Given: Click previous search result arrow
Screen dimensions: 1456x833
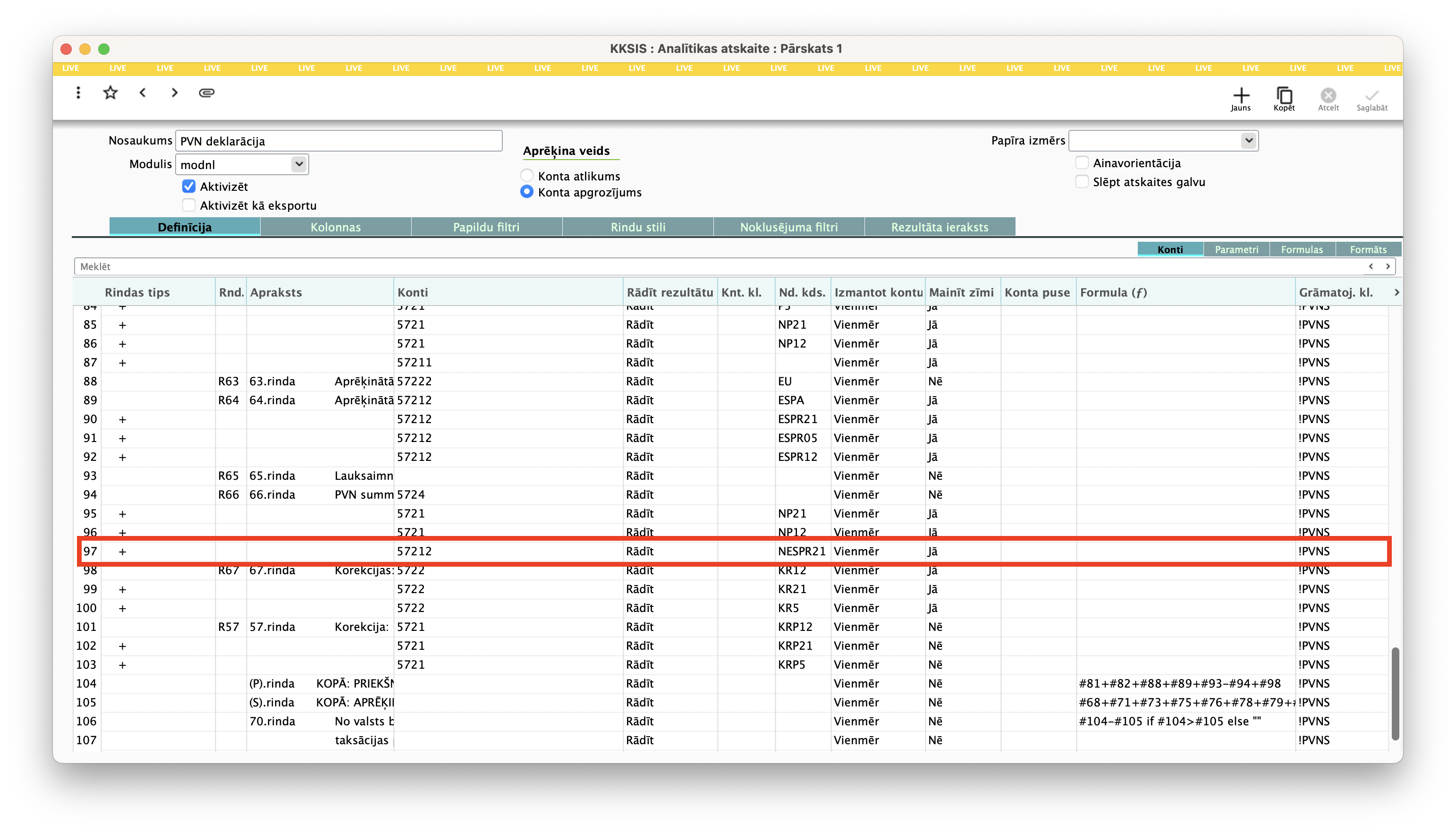Looking at the screenshot, I should [x=1371, y=267].
